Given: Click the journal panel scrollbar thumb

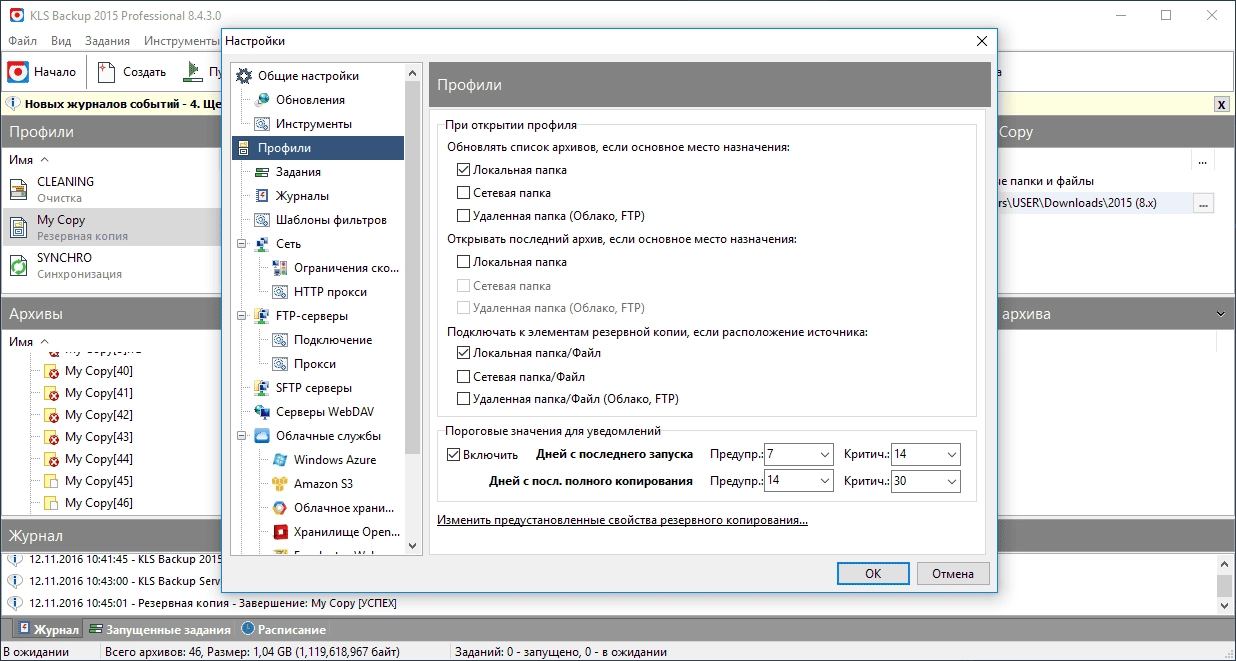Looking at the screenshot, I should pyautogui.click(x=1224, y=586).
